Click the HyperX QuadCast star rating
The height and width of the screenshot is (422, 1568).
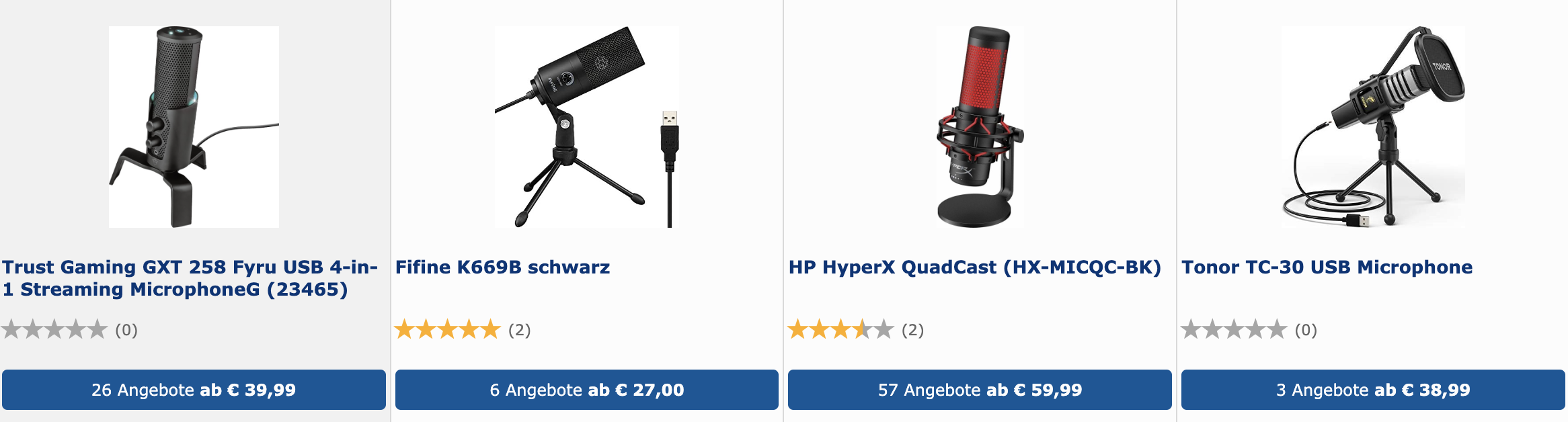840,329
